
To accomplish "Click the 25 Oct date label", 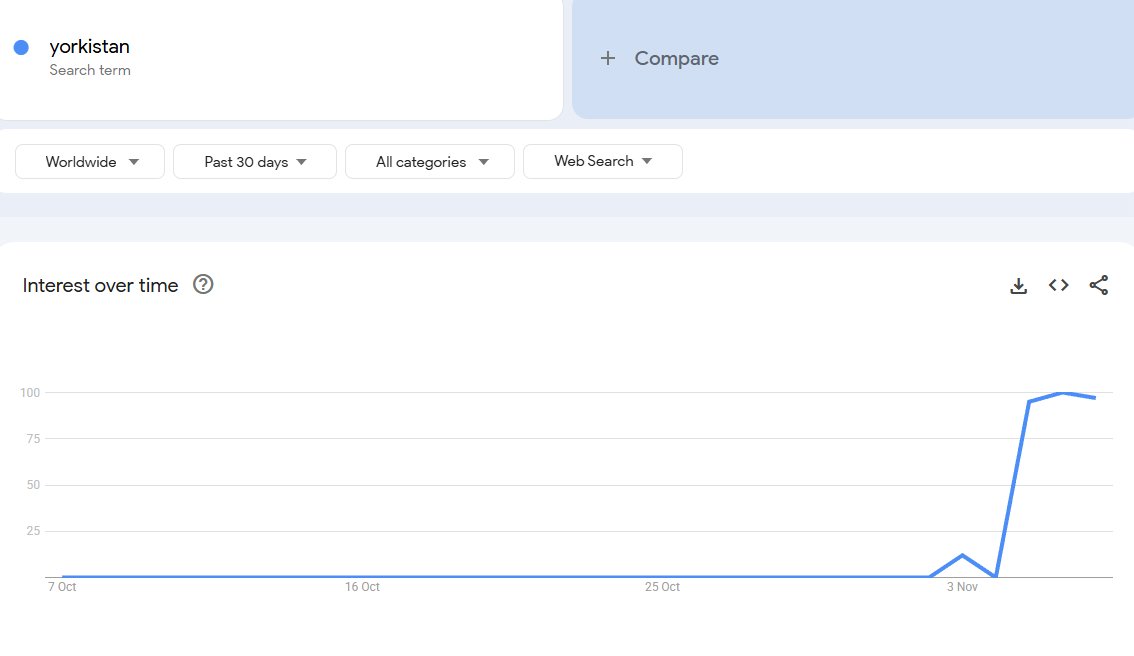I will pyautogui.click(x=662, y=587).
